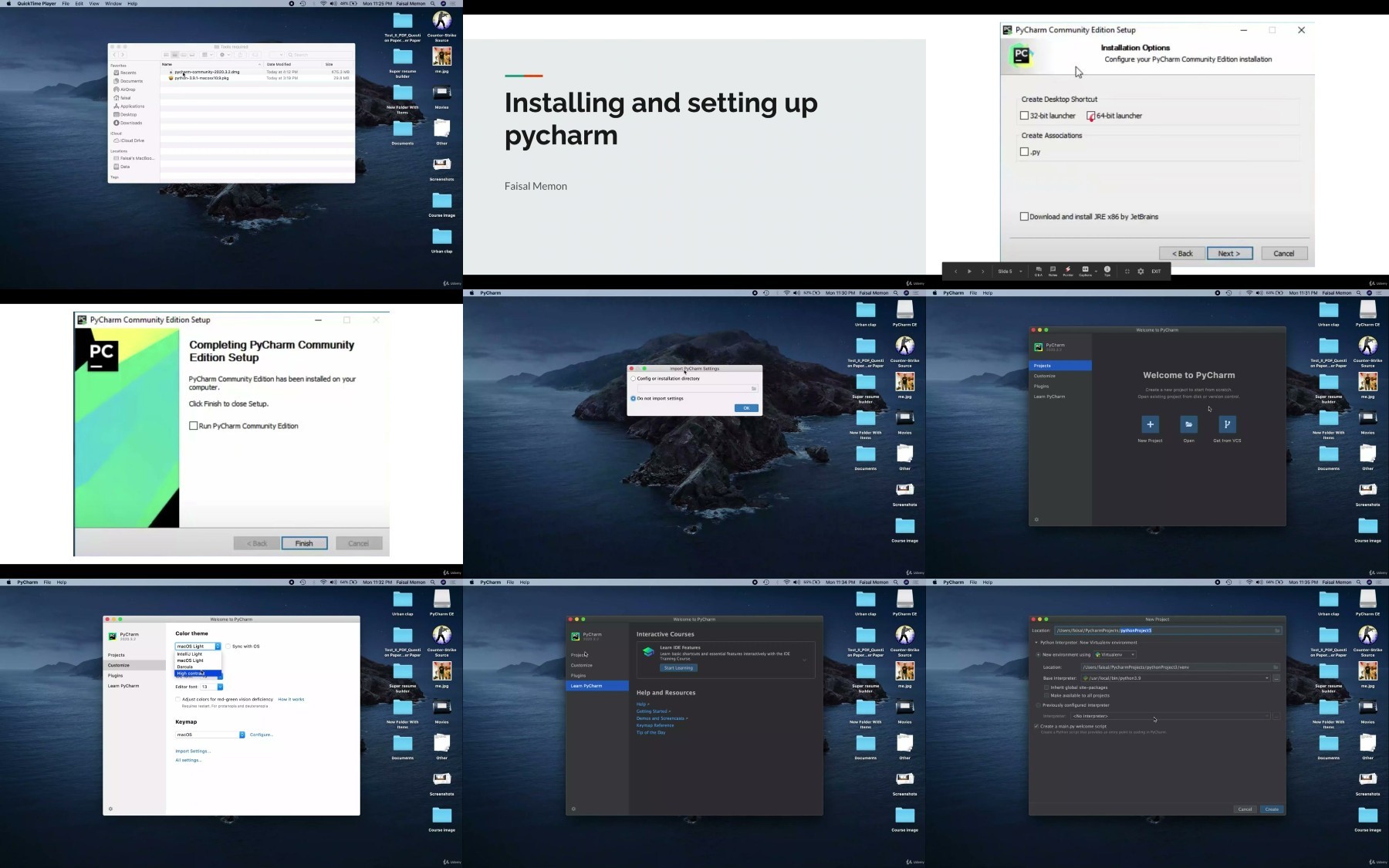
Task: Open Tips in the presentation toolbar
Action: tap(1107, 271)
